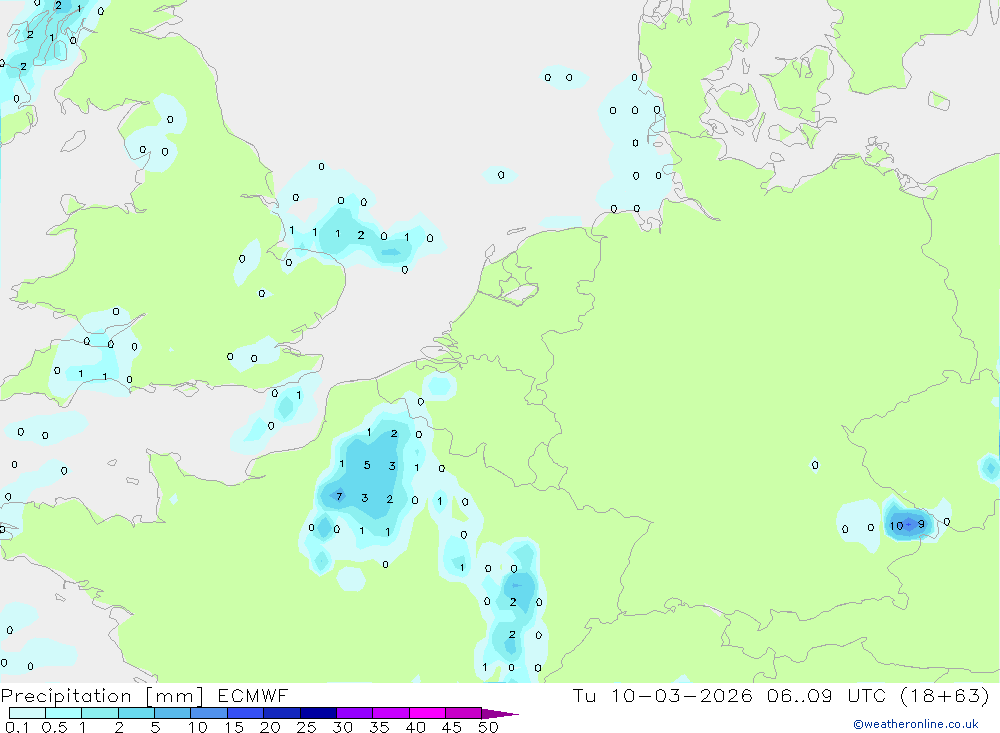Click the "5" precipitation value on the map

[x=367, y=465]
